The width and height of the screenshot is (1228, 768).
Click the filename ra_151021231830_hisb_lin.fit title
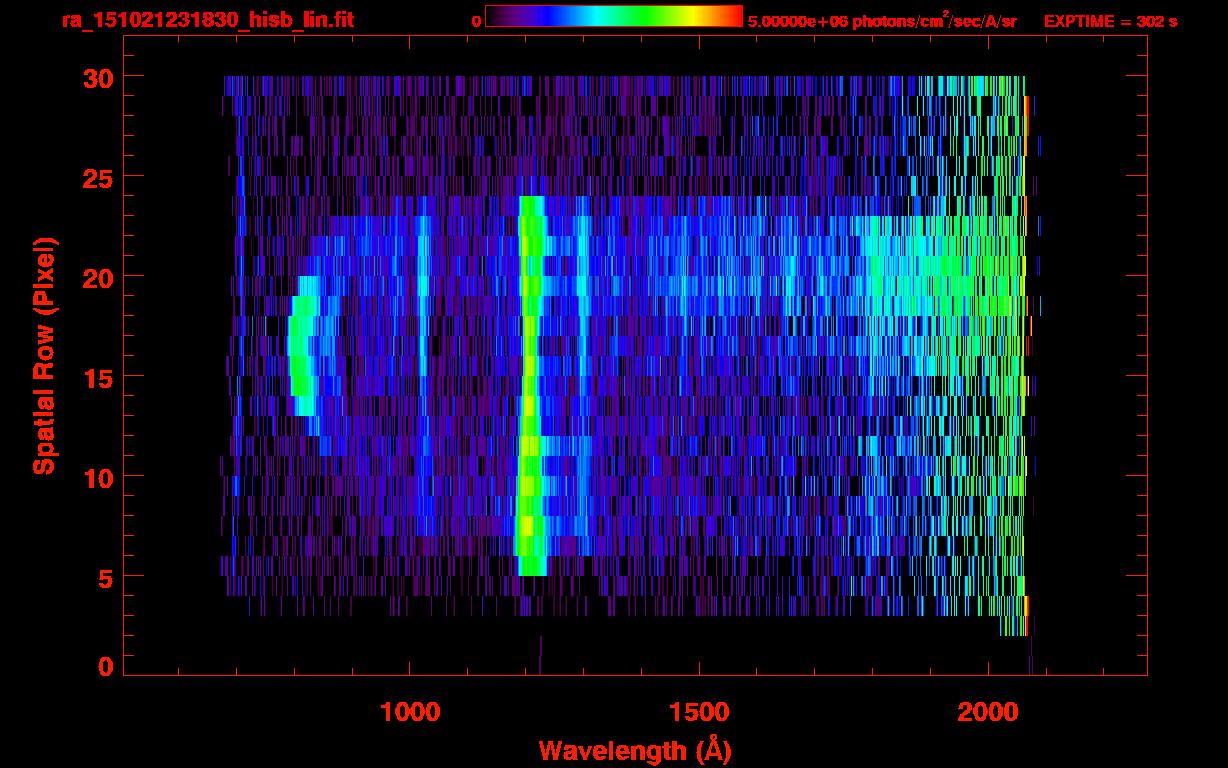tap(208, 20)
